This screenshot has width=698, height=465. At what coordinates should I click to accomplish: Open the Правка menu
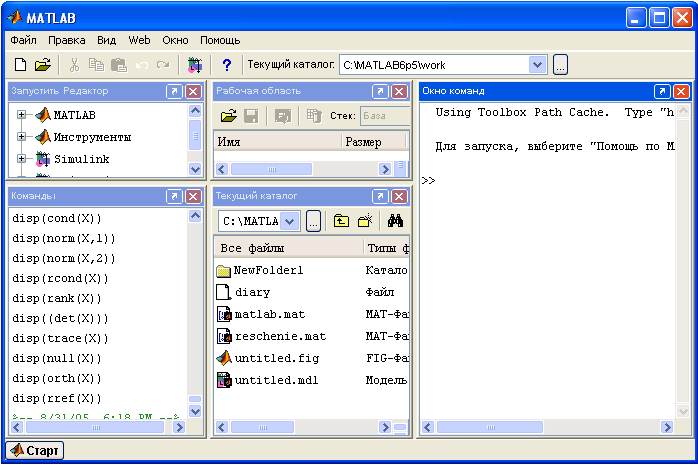pyautogui.click(x=67, y=40)
